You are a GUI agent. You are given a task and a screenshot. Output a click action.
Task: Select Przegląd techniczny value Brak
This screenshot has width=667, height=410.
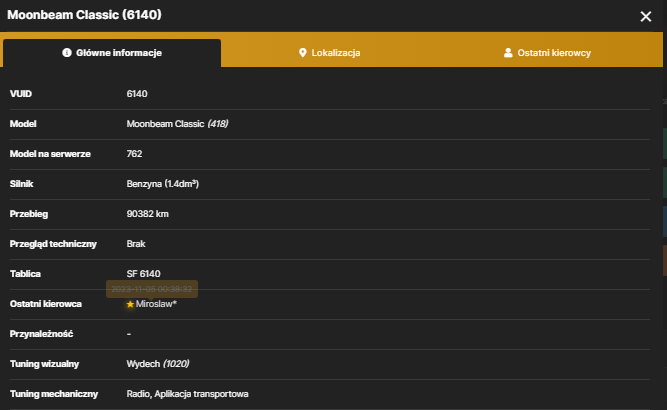tap(136, 244)
